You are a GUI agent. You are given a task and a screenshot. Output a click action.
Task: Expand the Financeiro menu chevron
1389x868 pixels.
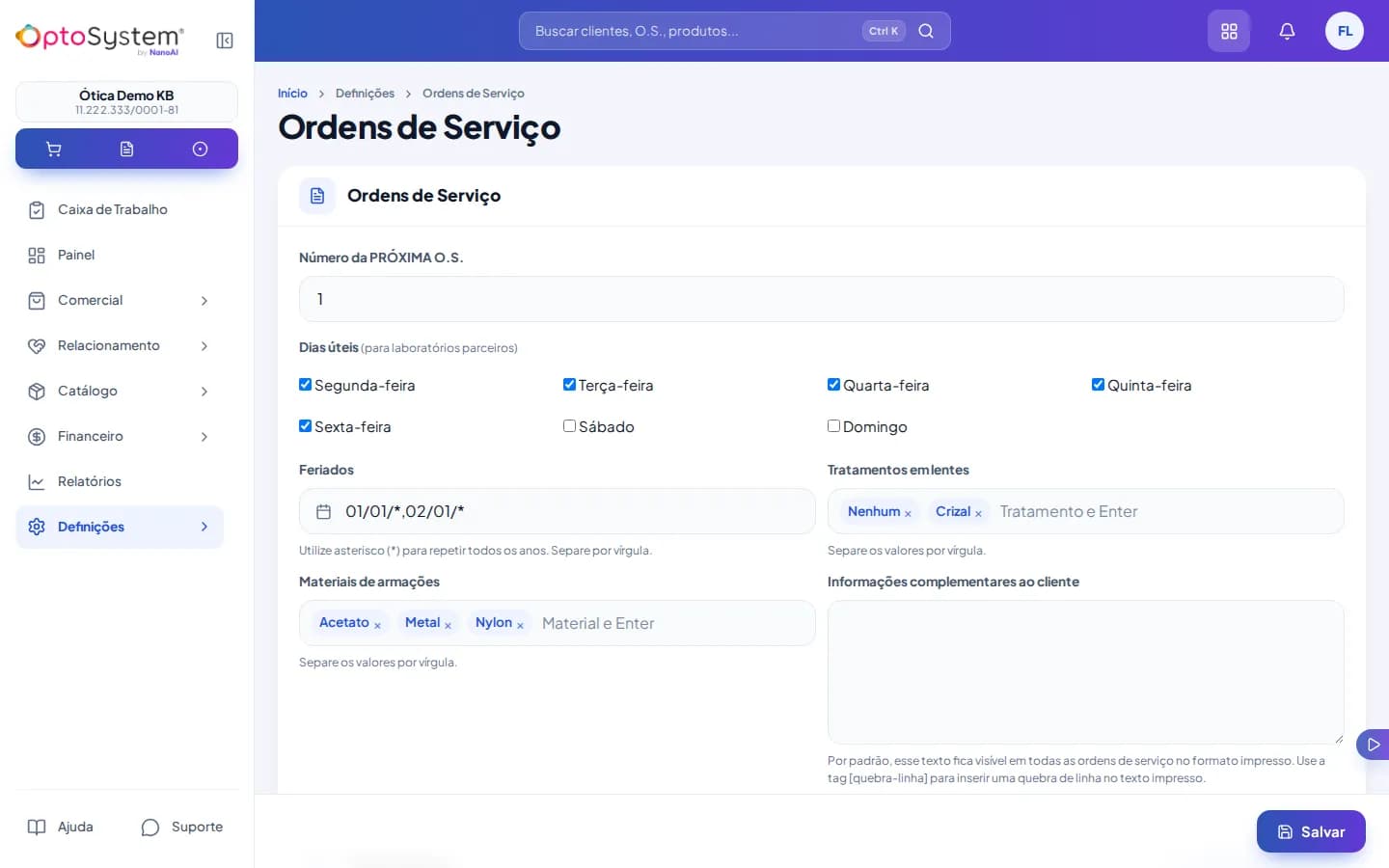click(x=204, y=437)
